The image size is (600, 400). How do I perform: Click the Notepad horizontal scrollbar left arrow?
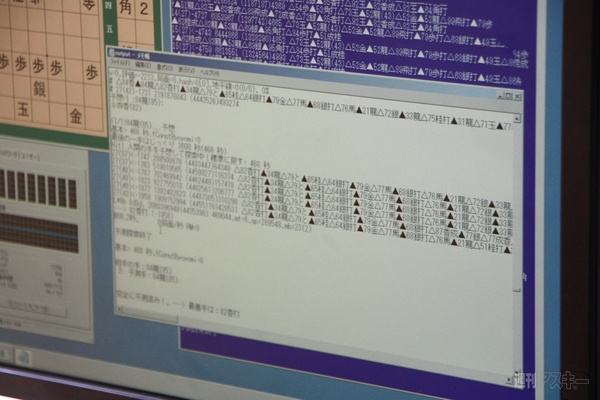(119, 309)
